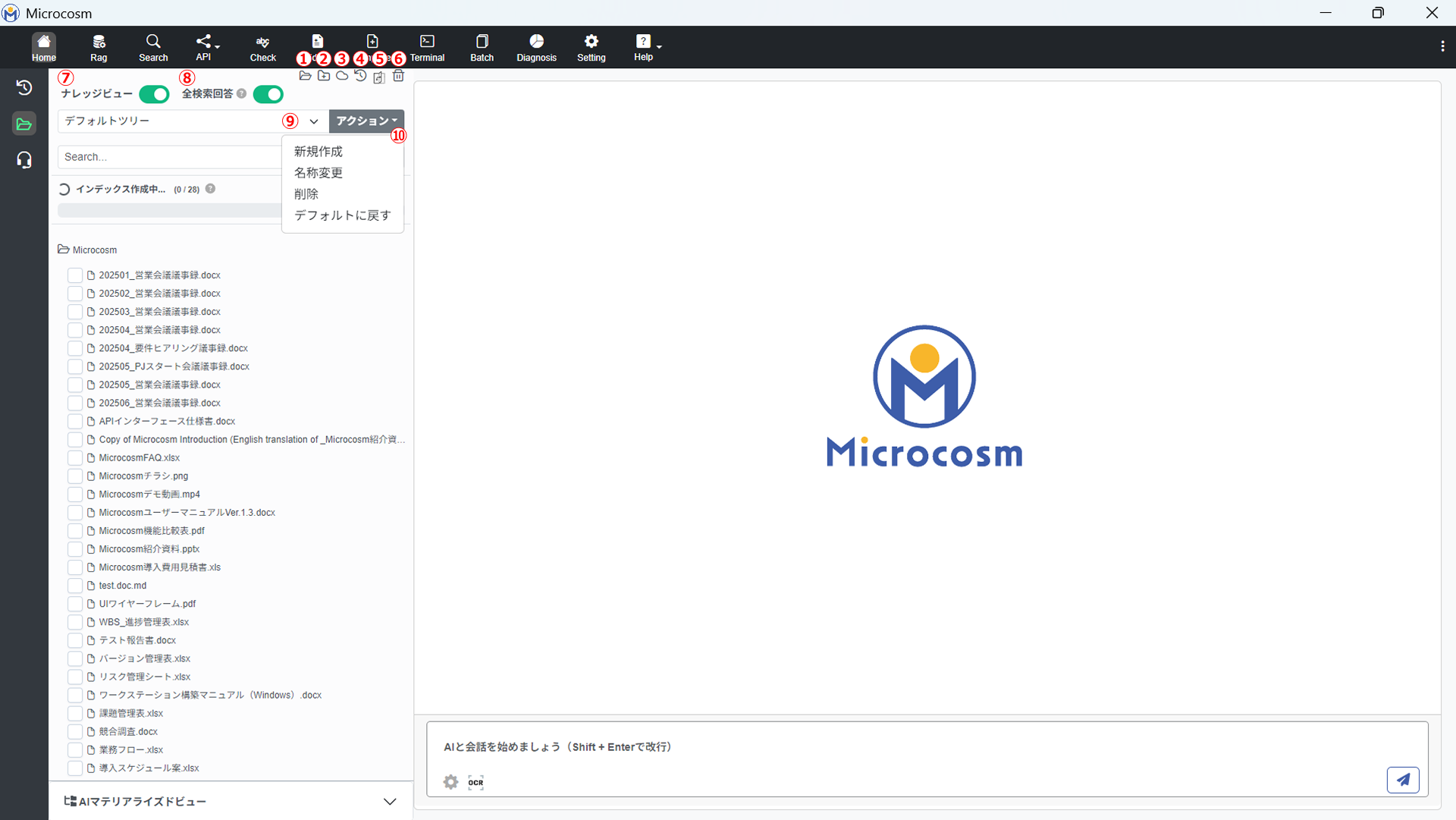Open the Rag database toolbar icon
Screen dimensions: 1456x820
pos(99,47)
